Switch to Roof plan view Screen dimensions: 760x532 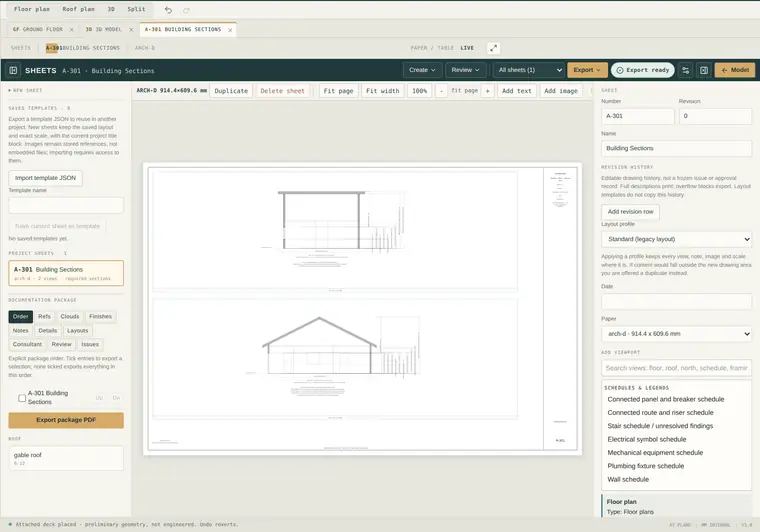tap(79, 9)
